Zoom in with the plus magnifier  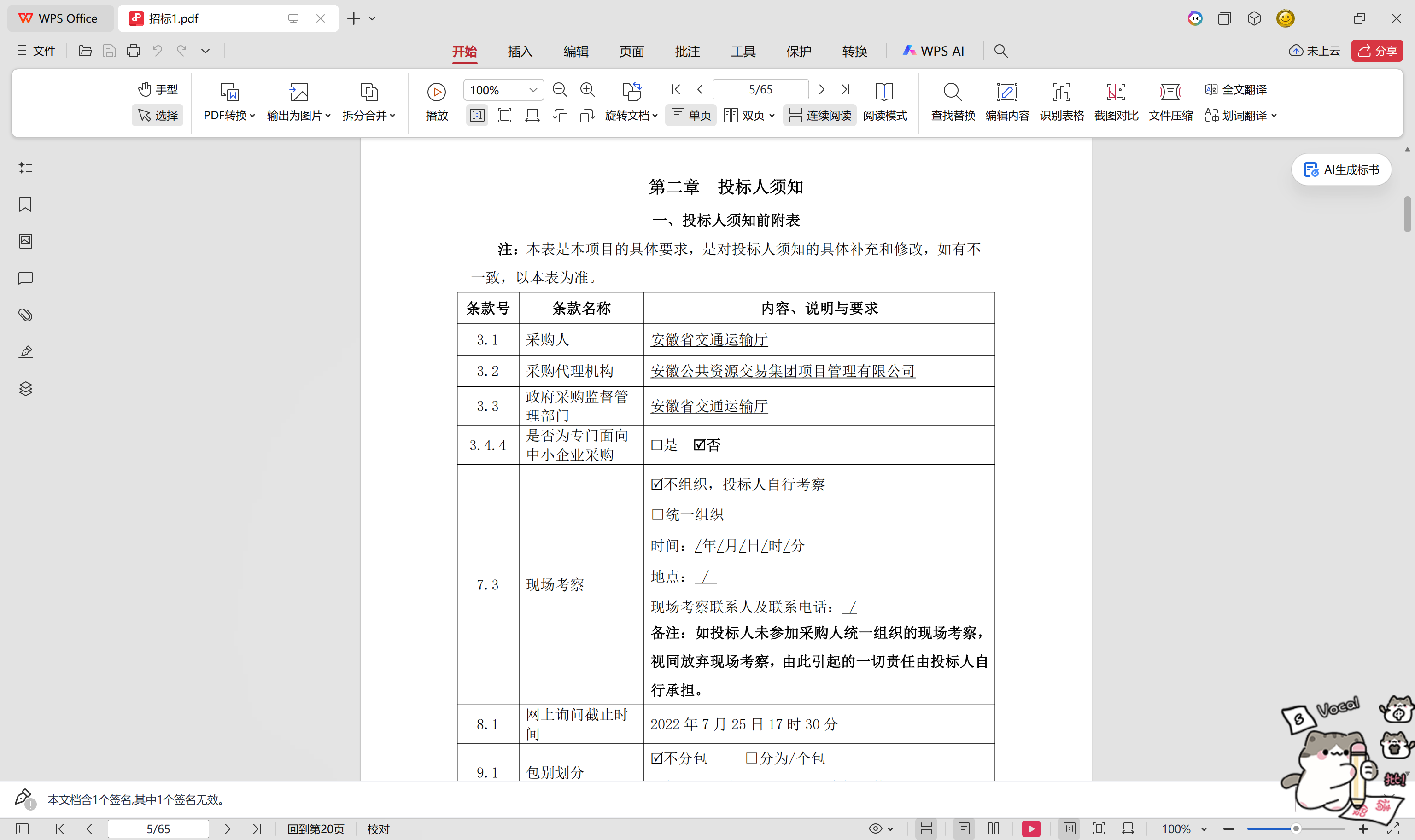click(x=587, y=89)
